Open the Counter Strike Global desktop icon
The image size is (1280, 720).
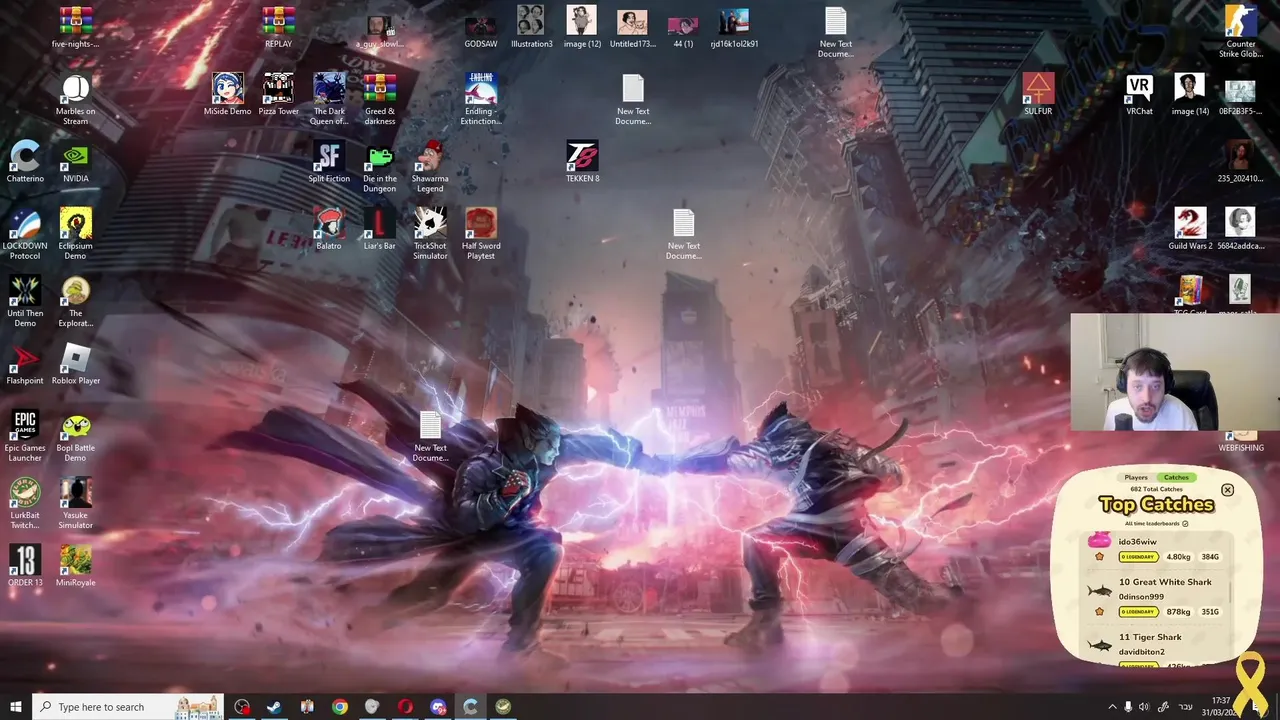coord(1240,32)
